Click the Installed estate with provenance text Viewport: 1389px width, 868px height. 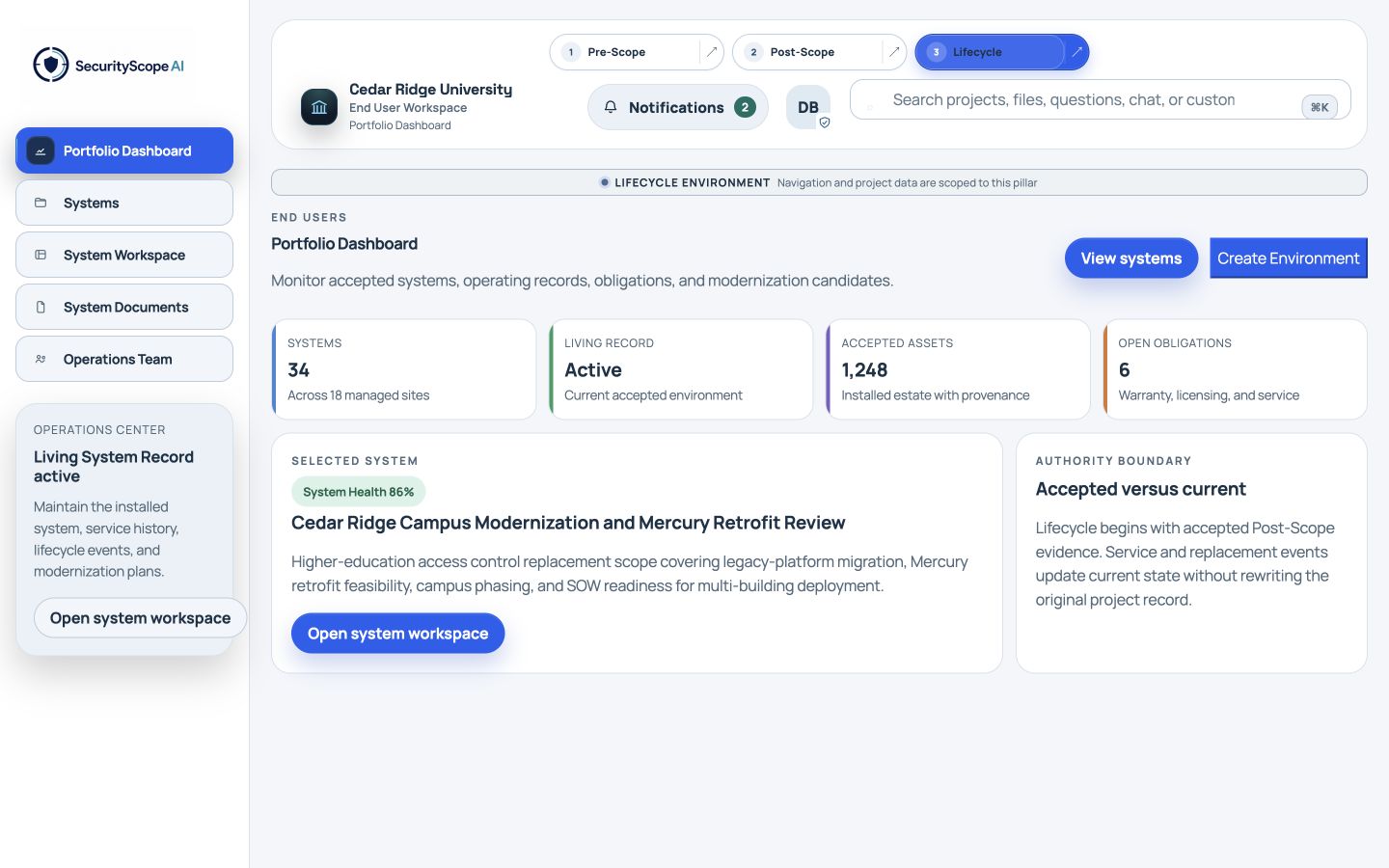click(936, 395)
